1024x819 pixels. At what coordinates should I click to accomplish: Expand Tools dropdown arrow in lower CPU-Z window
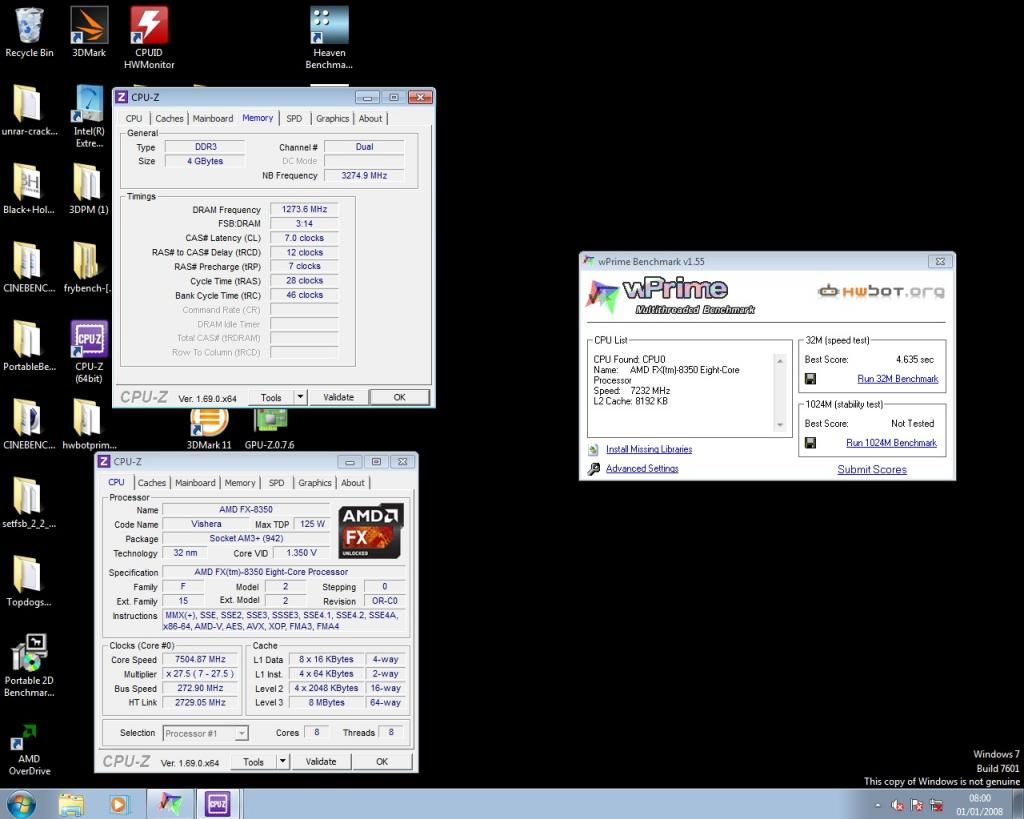click(283, 761)
